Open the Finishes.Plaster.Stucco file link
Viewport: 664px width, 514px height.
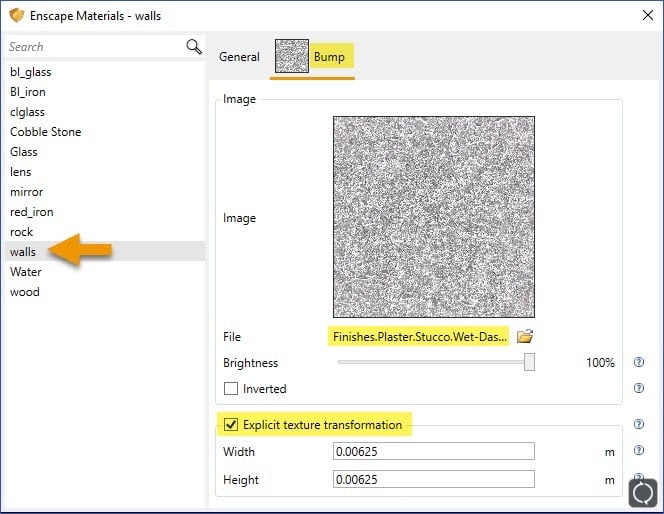pyautogui.click(x=418, y=337)
